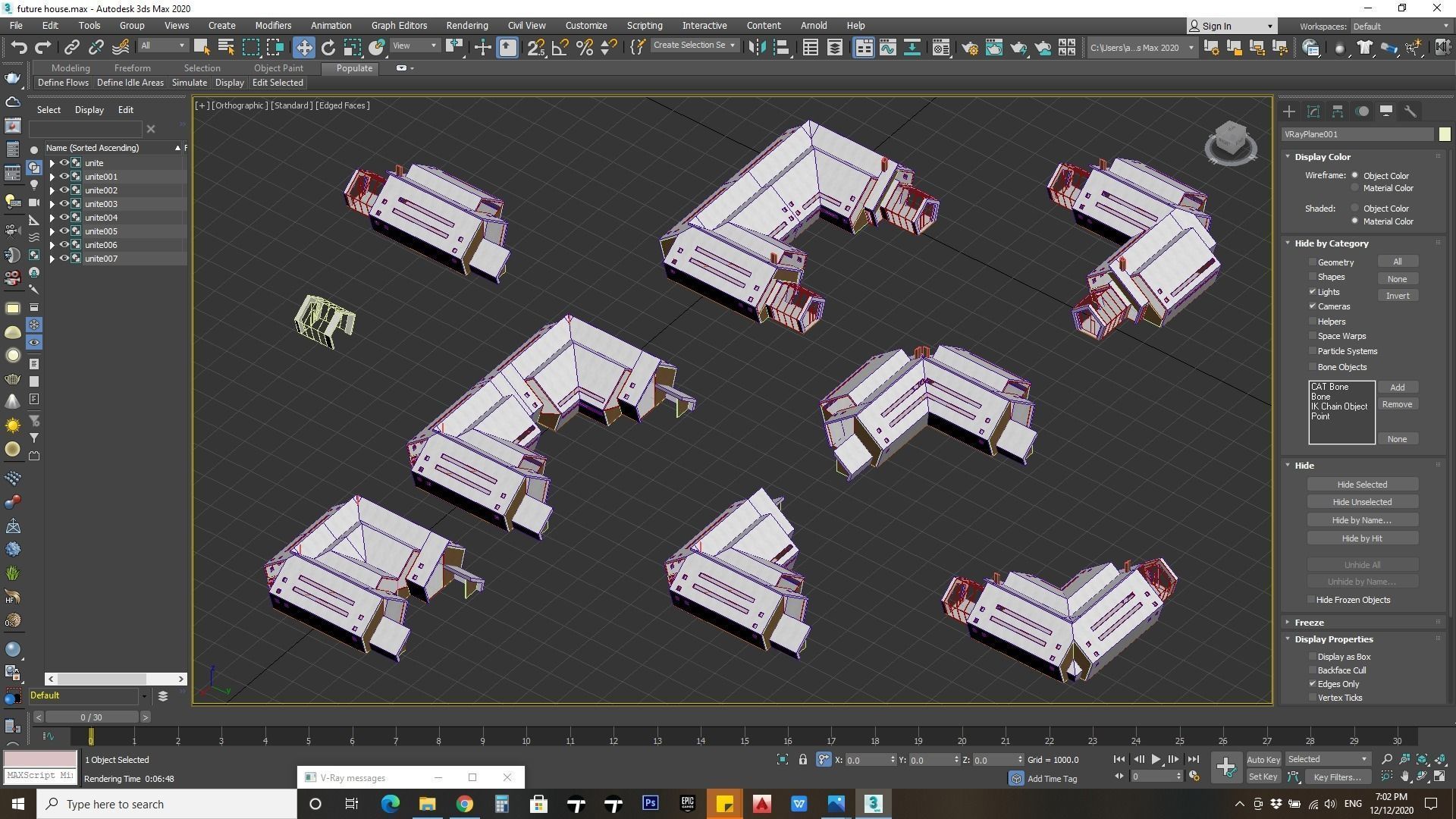
Task: Select the Select and Link tool
Action: coord(71,47)
